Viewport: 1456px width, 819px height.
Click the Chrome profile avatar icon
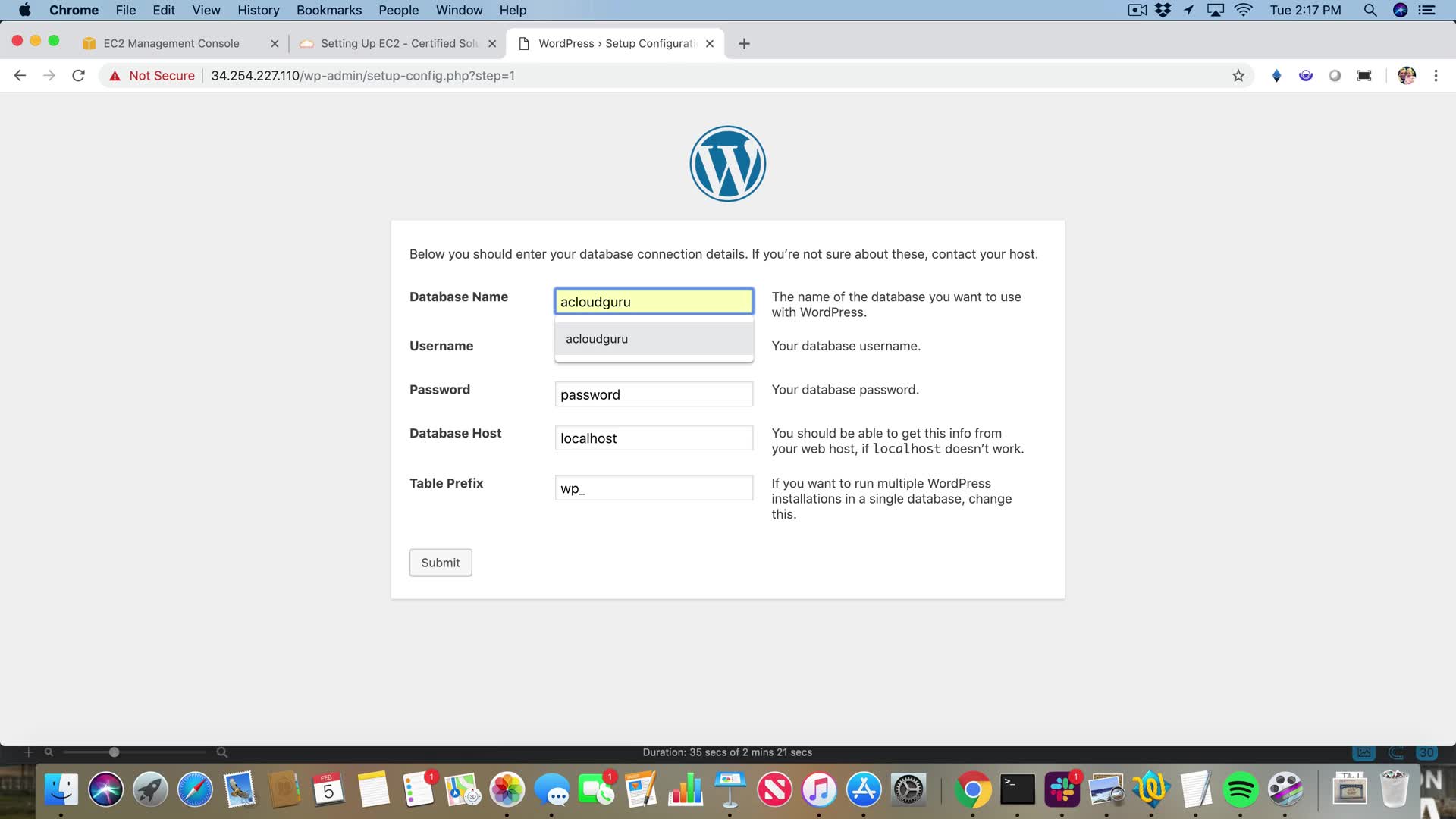pyautogui.click(x=1406, y=76)
